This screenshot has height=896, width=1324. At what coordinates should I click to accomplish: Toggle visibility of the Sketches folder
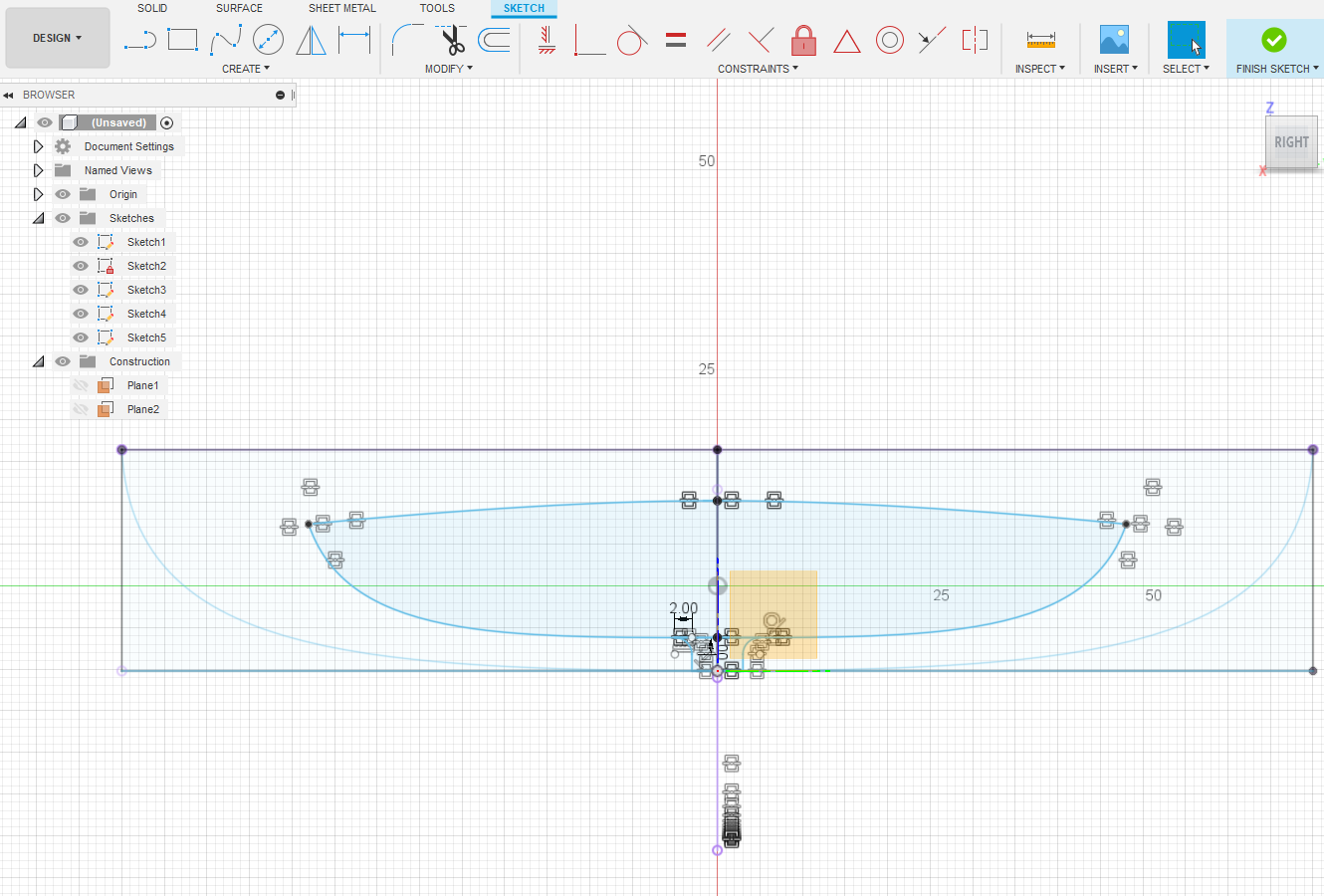(63, 218)
